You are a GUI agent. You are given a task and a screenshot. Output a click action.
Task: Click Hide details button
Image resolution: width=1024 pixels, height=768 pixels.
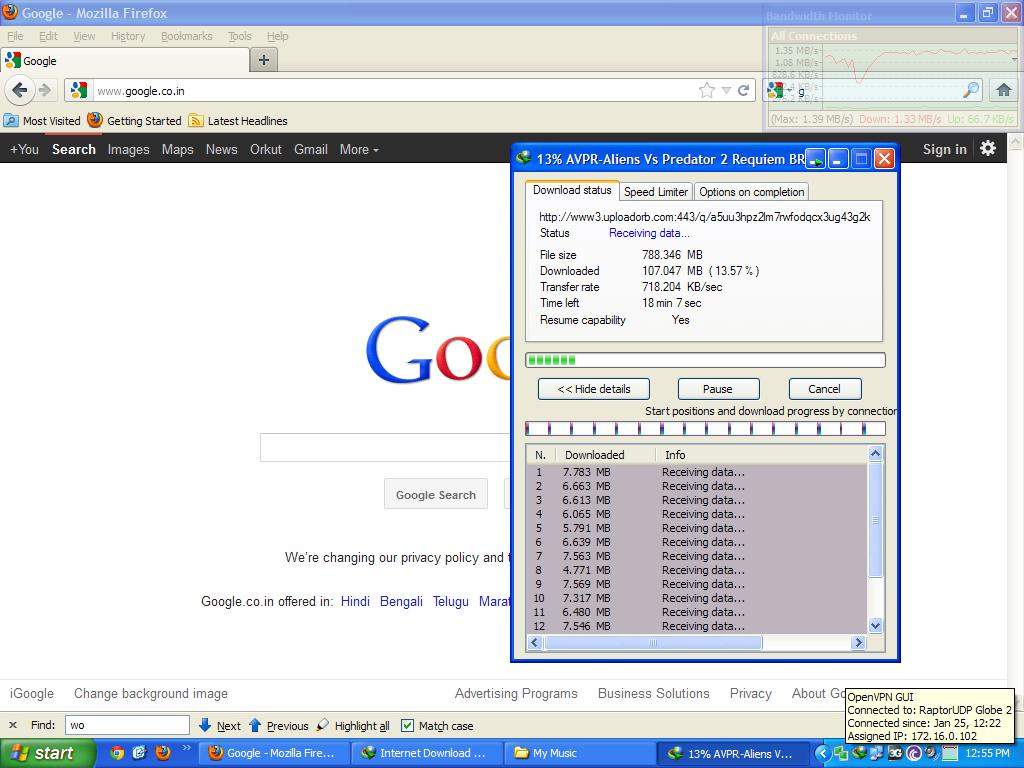[594, 389]
